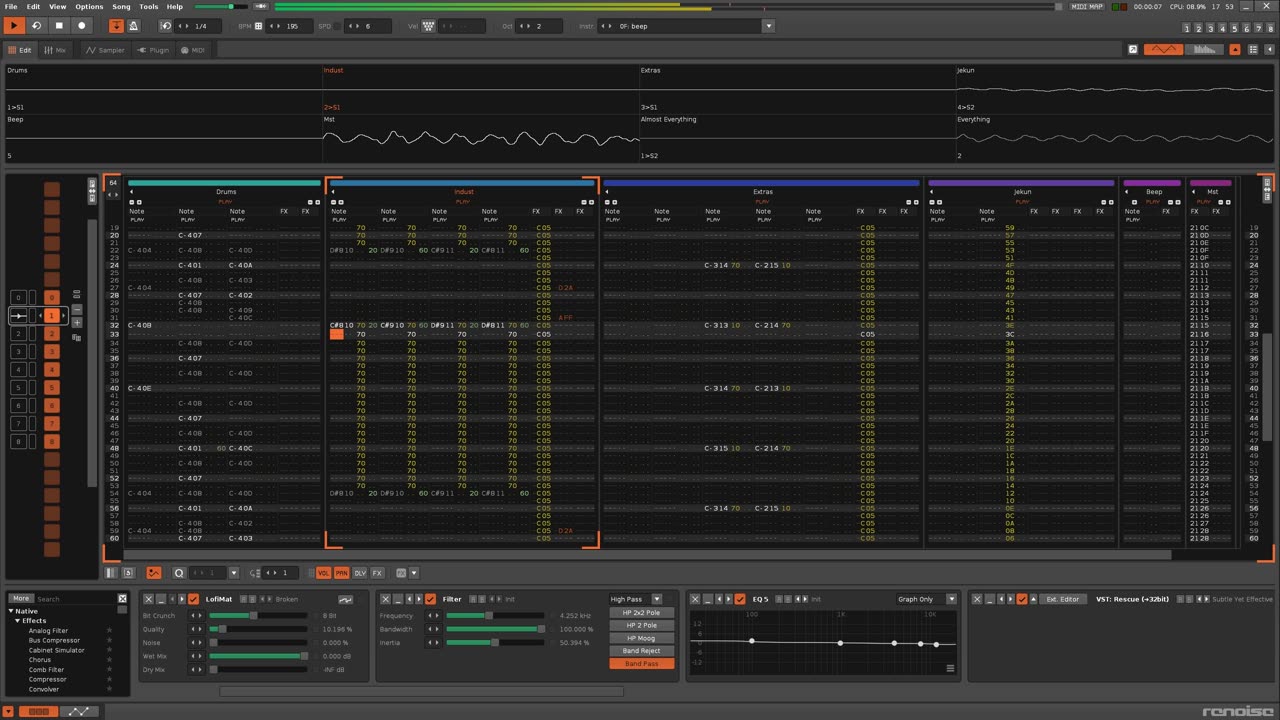
Task: Remove the LofiMat device with X
Action: click(147, 599)
